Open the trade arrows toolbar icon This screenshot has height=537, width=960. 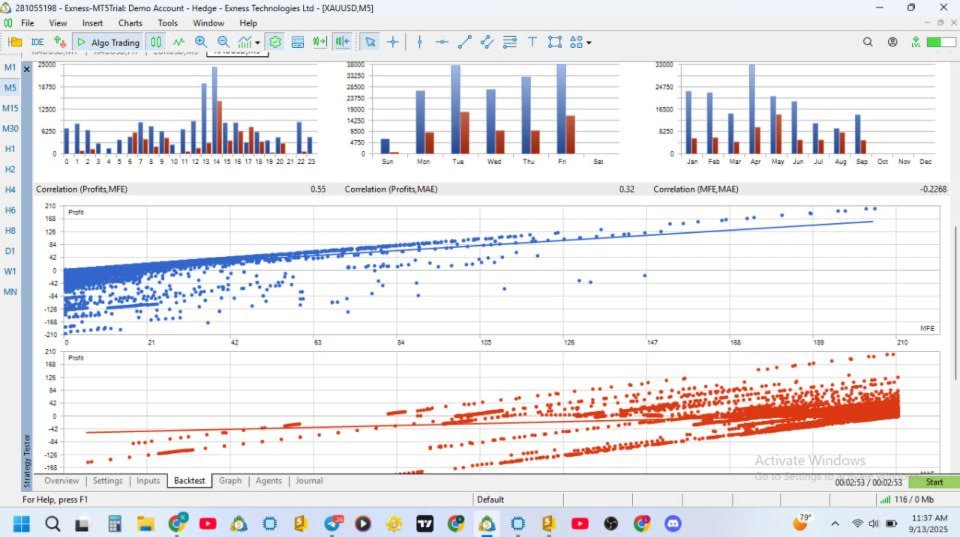pyautogui.click(x=60, y=42)
